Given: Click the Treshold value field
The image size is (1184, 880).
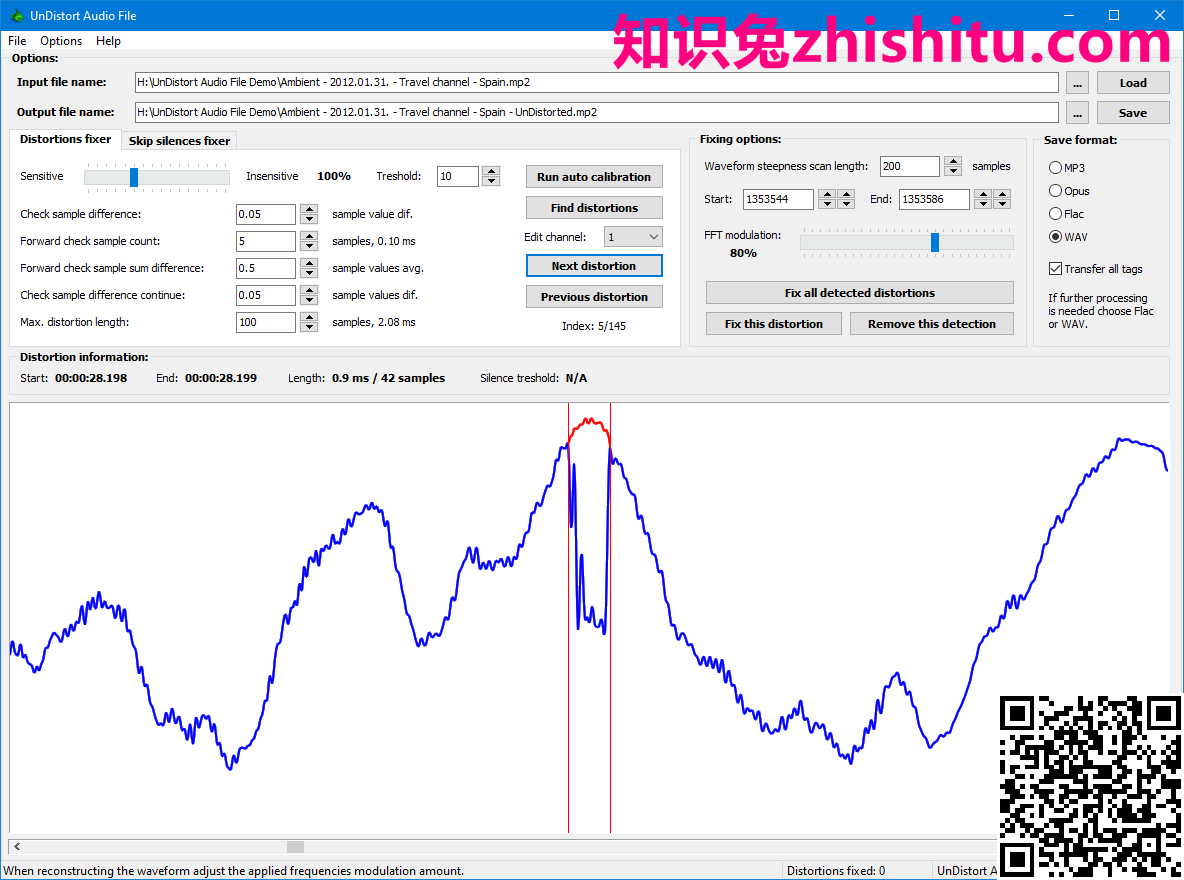Looking at the screenshot, I should (458, 176).
